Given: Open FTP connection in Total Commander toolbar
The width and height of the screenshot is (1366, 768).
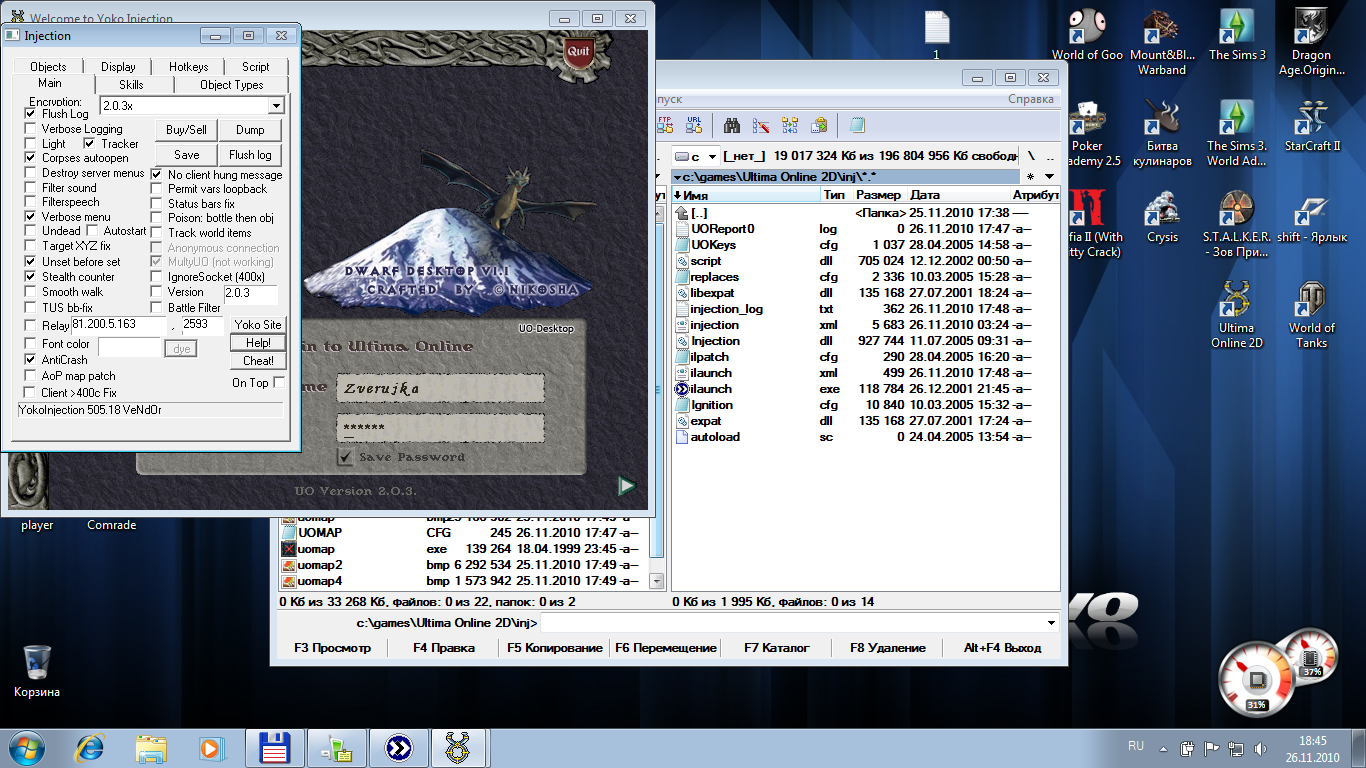Looking at the screenshot, I should [x=665, y=125].
